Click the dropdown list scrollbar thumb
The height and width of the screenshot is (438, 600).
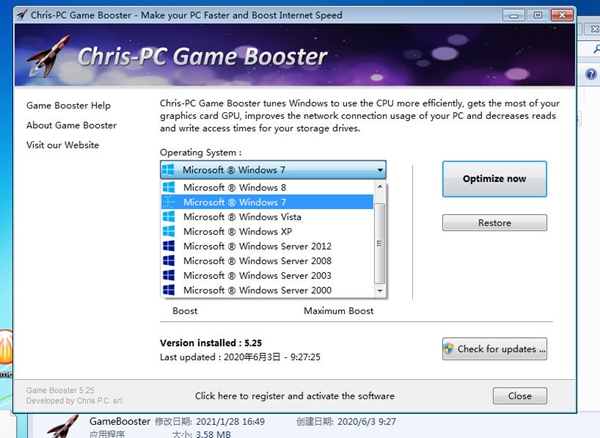380,243
